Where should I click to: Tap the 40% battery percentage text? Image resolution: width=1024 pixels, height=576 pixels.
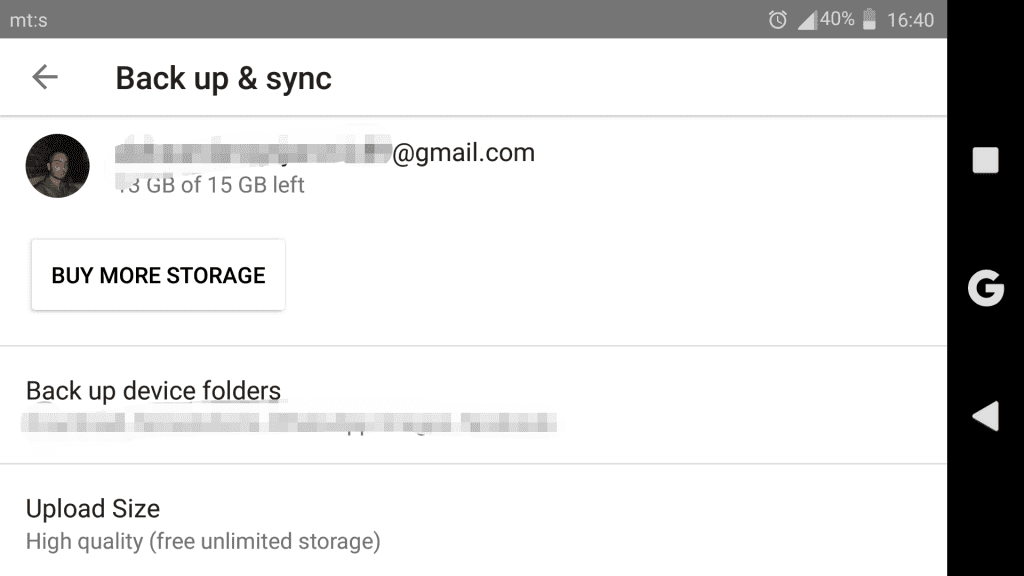[x=837, y=19]
